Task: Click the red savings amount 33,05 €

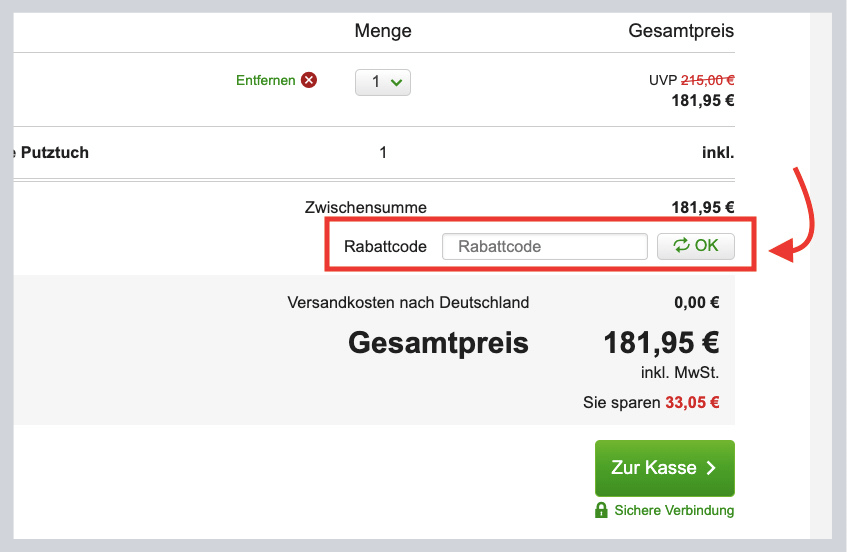Action: (692, 403)
